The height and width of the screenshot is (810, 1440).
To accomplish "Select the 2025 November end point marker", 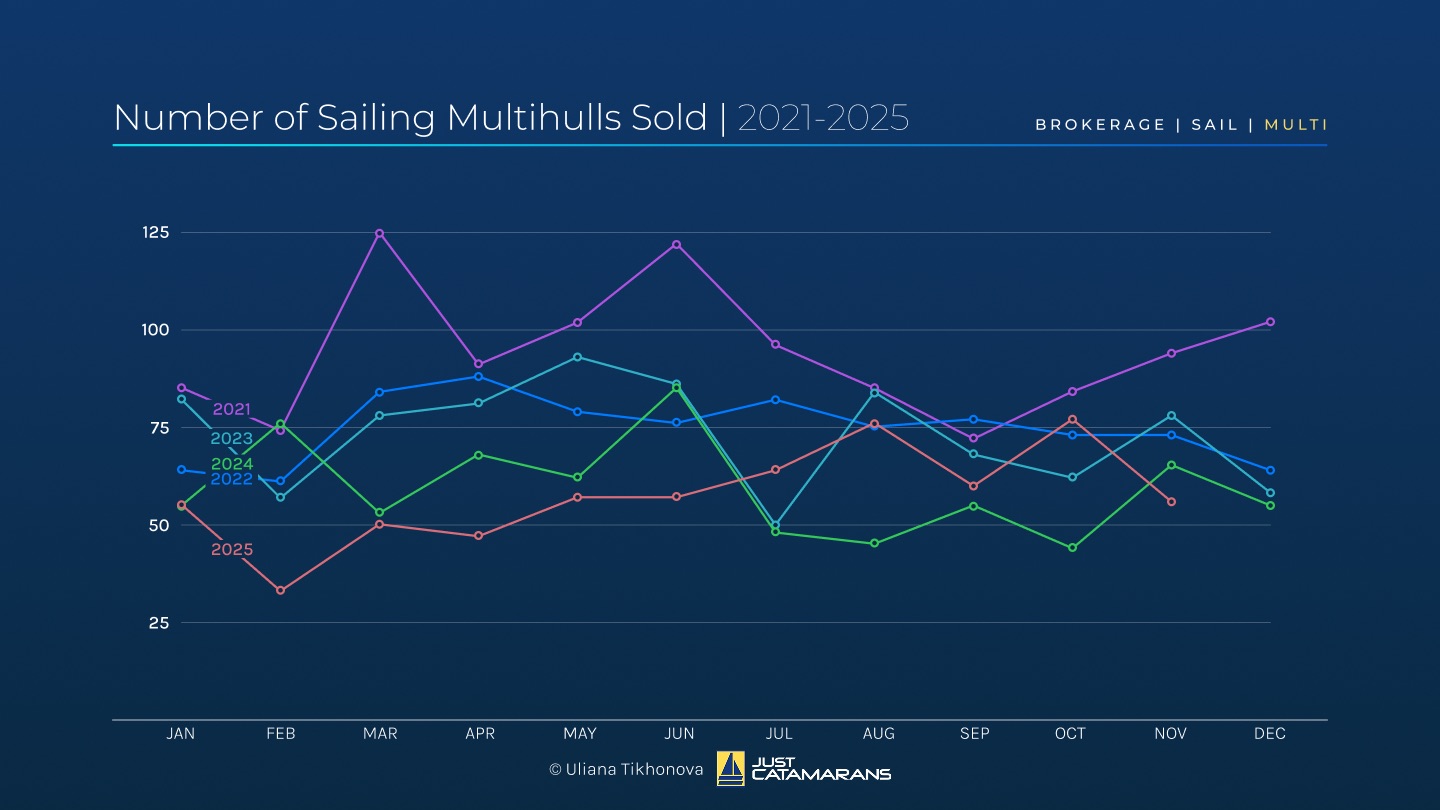I will point(1171,501).
